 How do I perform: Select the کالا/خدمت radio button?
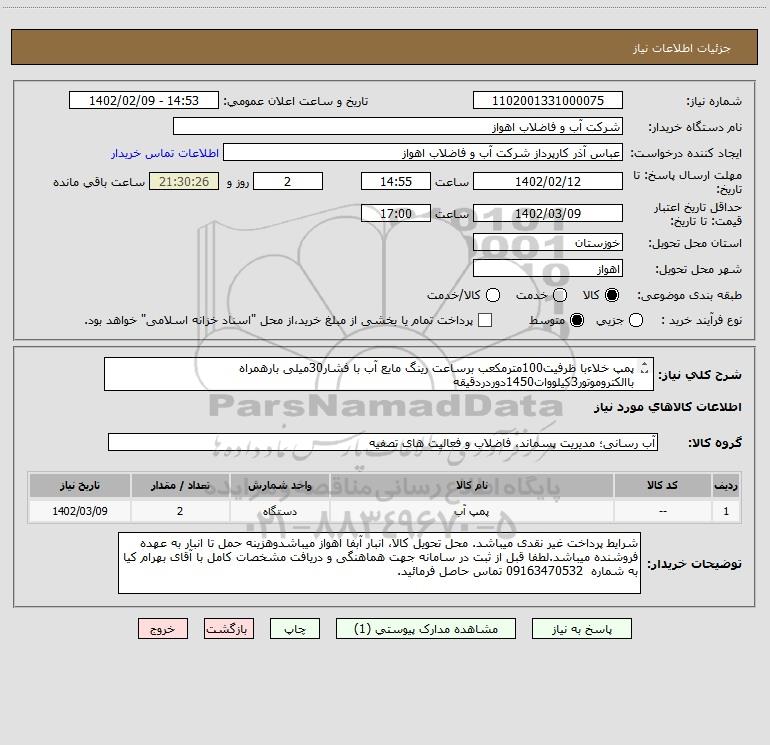tap(493, 295)
